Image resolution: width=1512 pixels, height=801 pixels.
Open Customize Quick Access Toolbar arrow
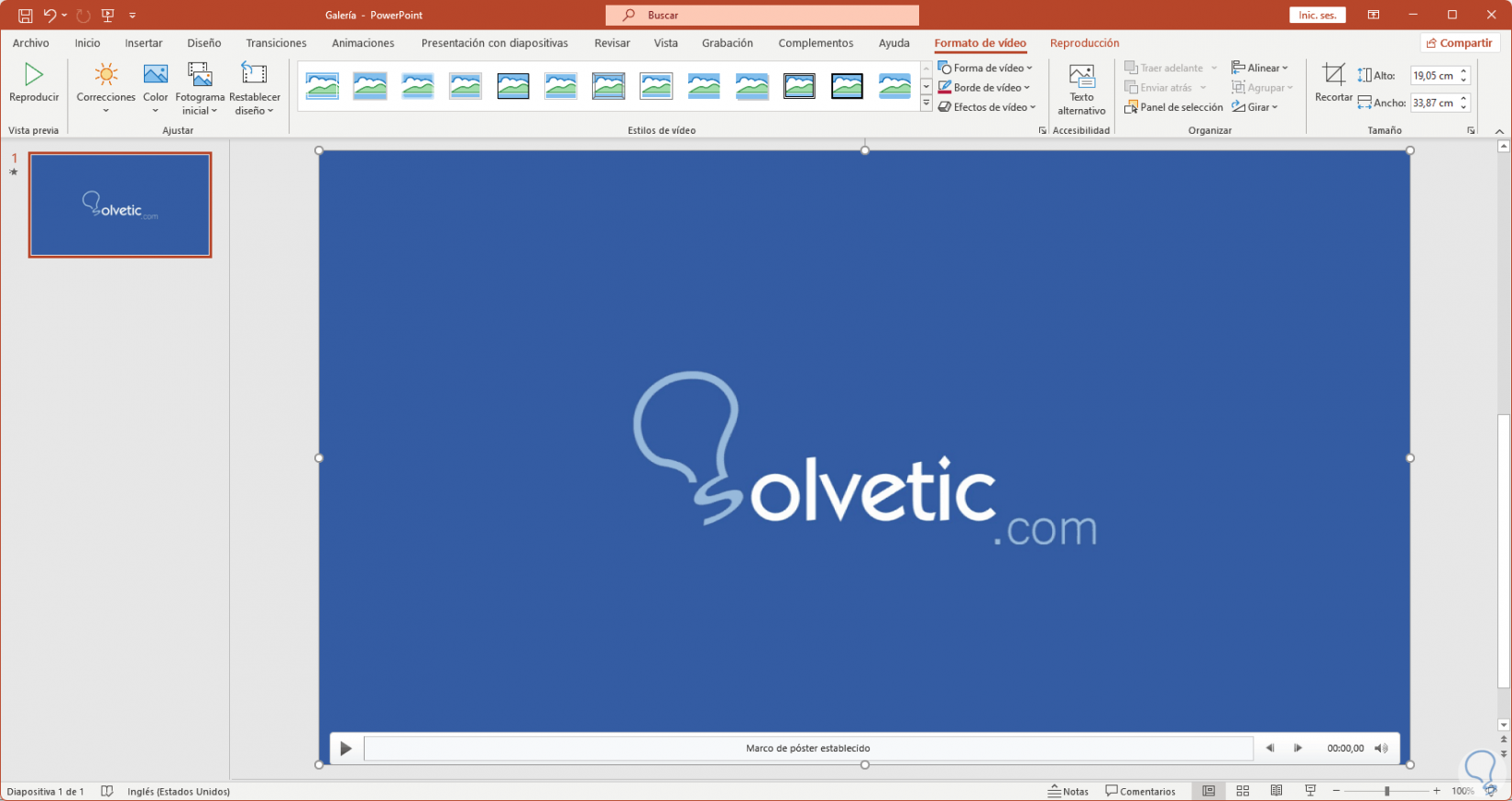[x=133, y=16]
